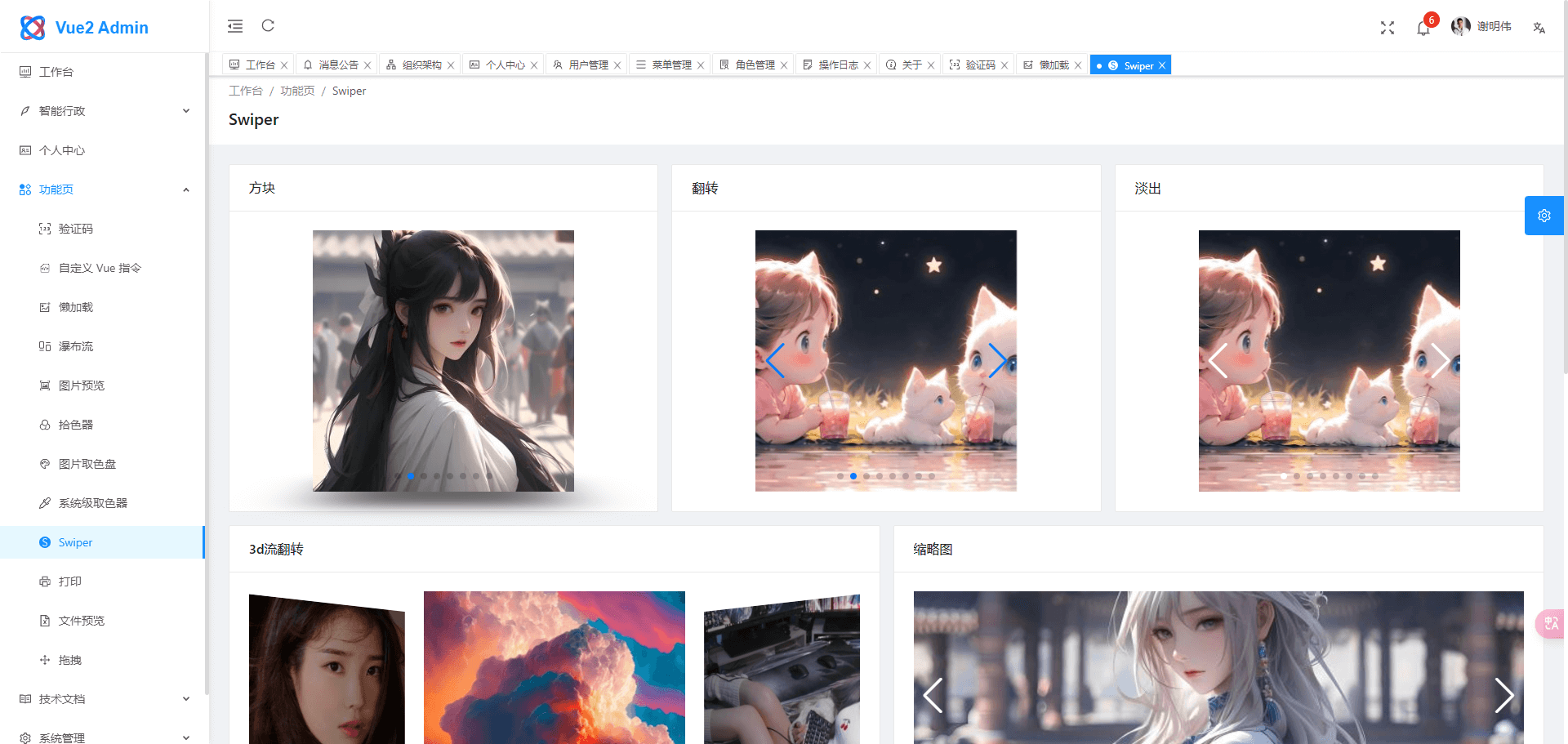
Task: Go to previous slide in 缩略图 swiper
Action: pos(933,696)
